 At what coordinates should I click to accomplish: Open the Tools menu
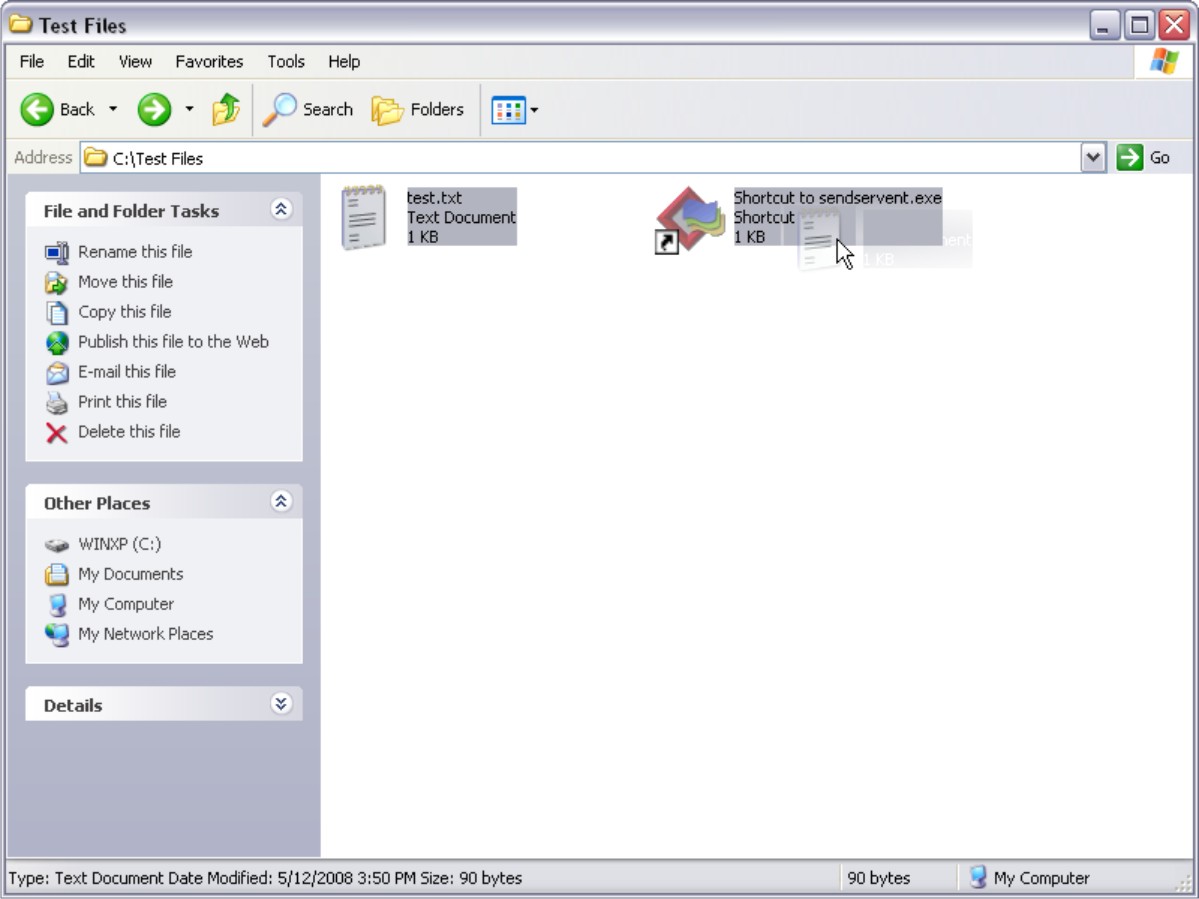[x=285, y=61]
